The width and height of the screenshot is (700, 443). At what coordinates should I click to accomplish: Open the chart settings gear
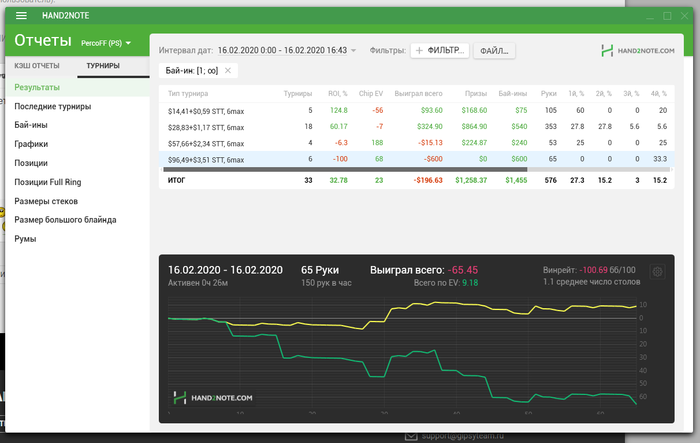pyautogui.click(x=657, y=272)
